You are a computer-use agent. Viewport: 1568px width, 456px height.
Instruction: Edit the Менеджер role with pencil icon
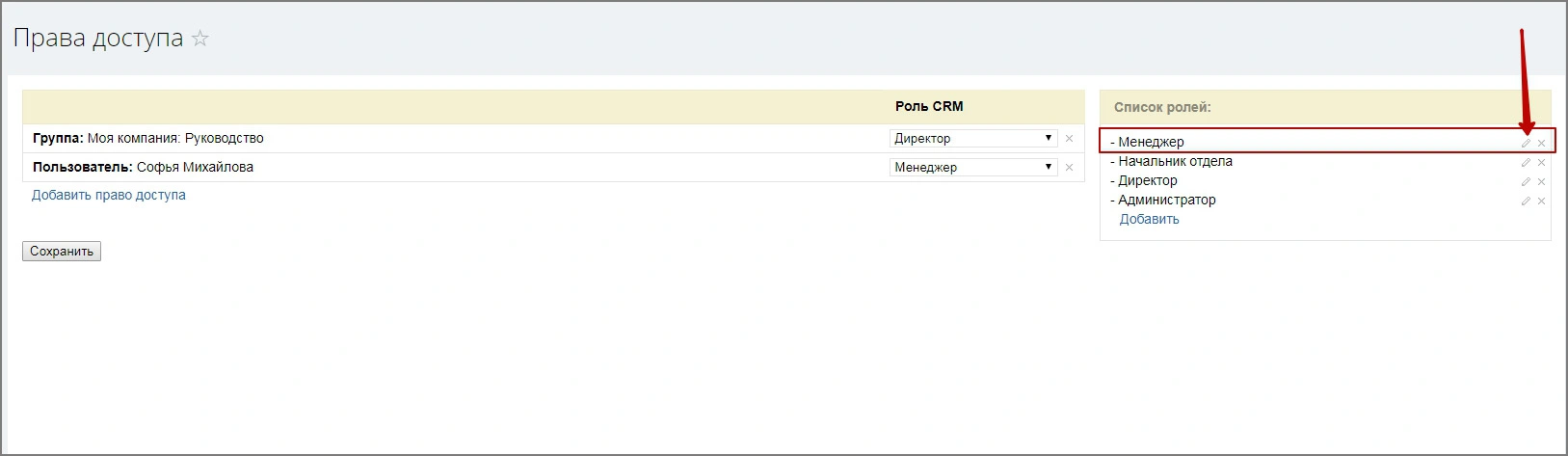click(x=1526, y=143)
